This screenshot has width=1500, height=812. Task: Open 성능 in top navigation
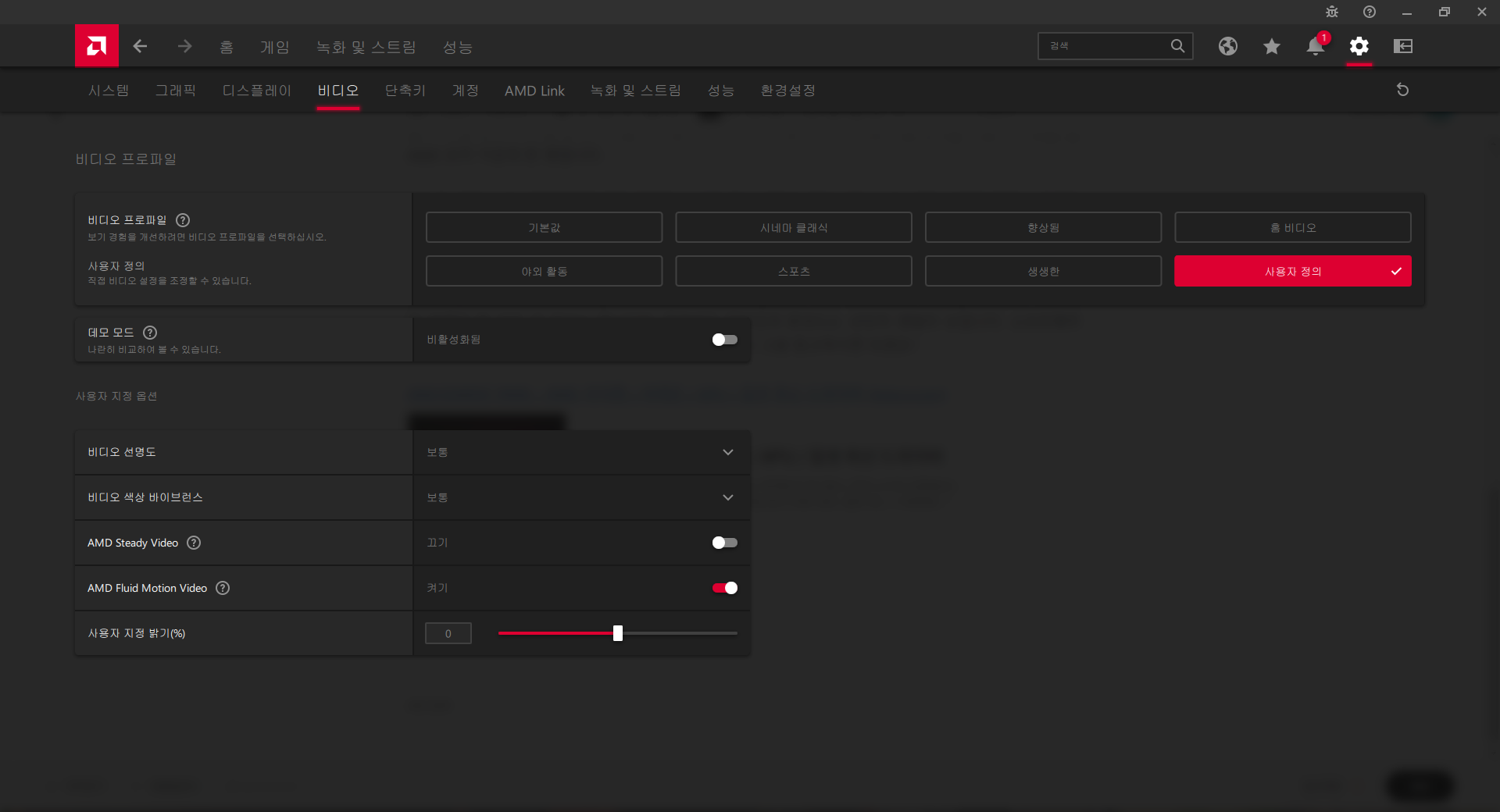pyautogui.click(x=458, y=47)
